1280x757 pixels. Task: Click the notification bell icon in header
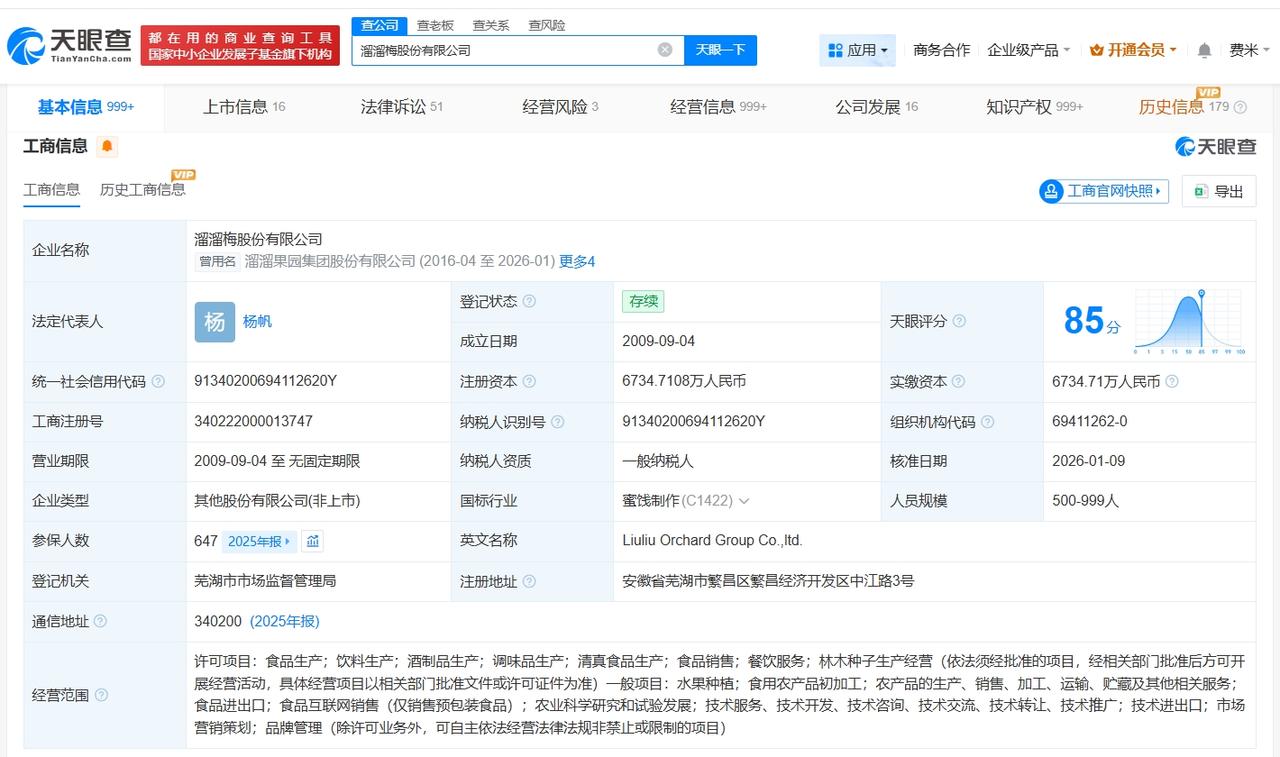1204,50
